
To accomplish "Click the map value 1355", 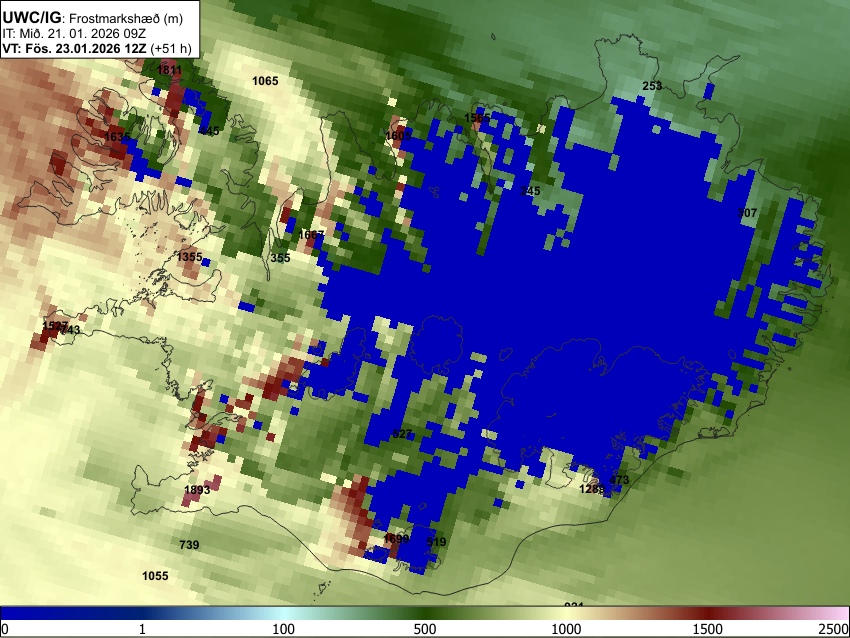I will 189,257.
